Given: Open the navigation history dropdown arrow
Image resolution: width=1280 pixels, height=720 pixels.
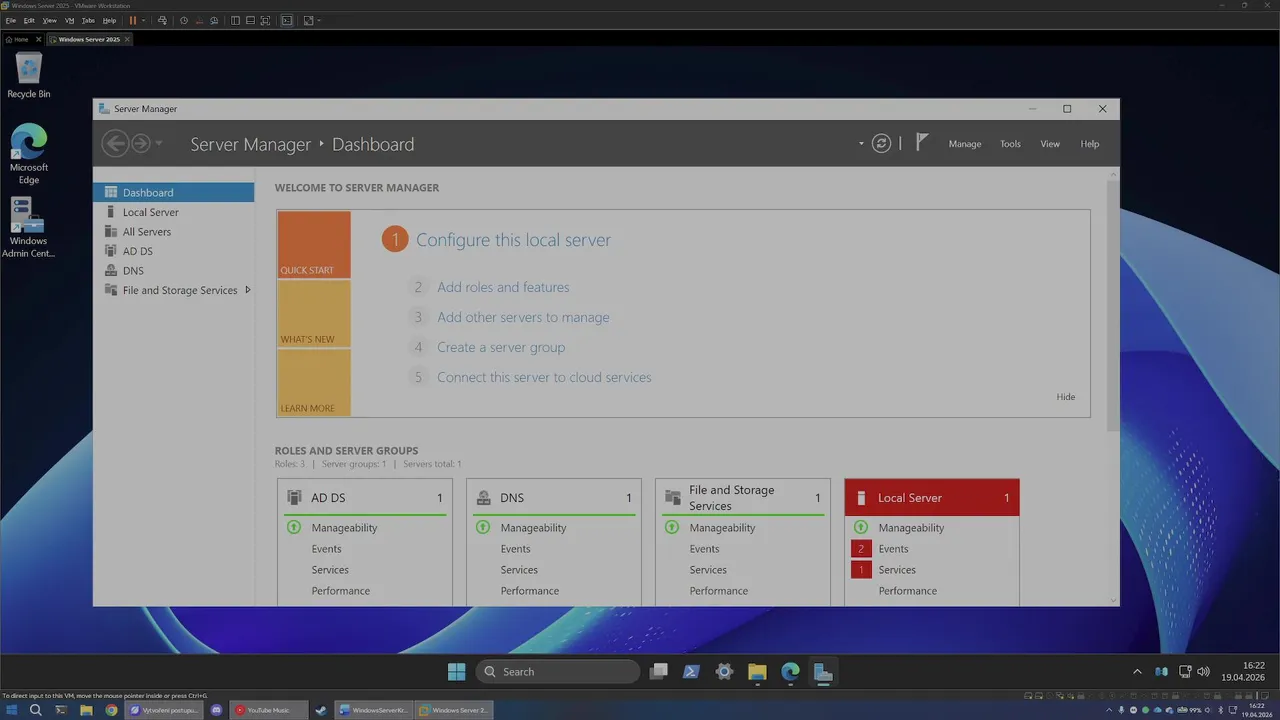Looking at the screenshot, I should coord(159,144).
